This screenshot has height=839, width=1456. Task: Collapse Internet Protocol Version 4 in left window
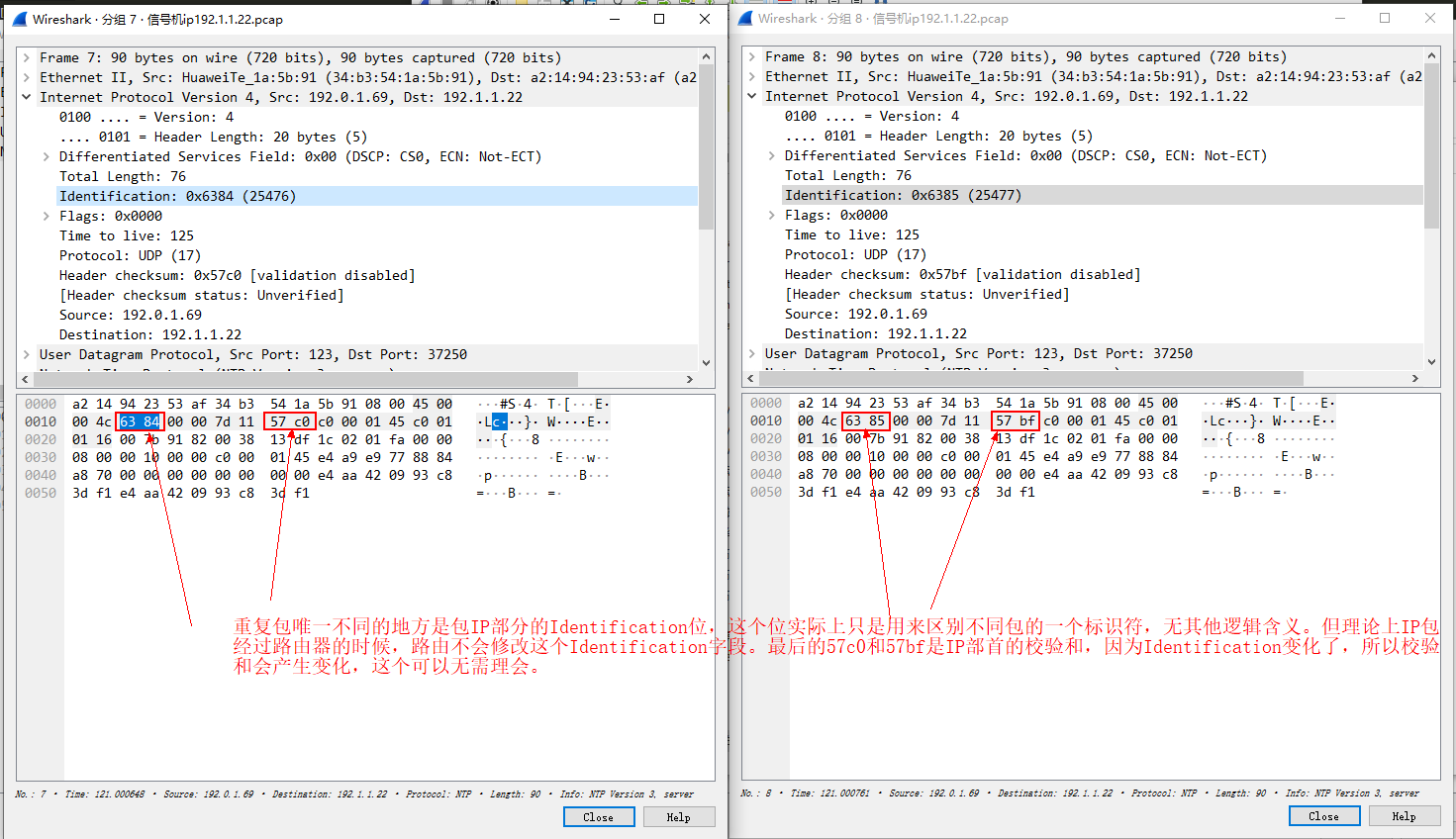pyautogui.click(x=27, y=97)
